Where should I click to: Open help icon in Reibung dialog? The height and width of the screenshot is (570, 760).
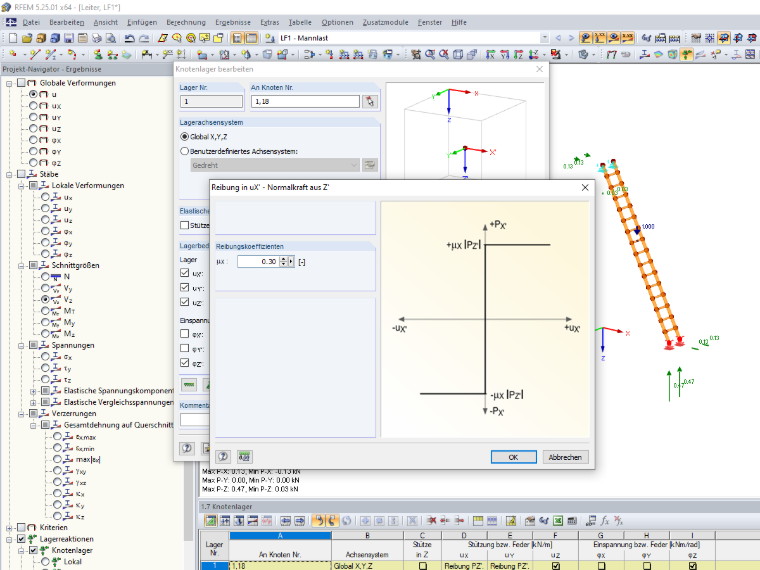[x=223, y=457]
